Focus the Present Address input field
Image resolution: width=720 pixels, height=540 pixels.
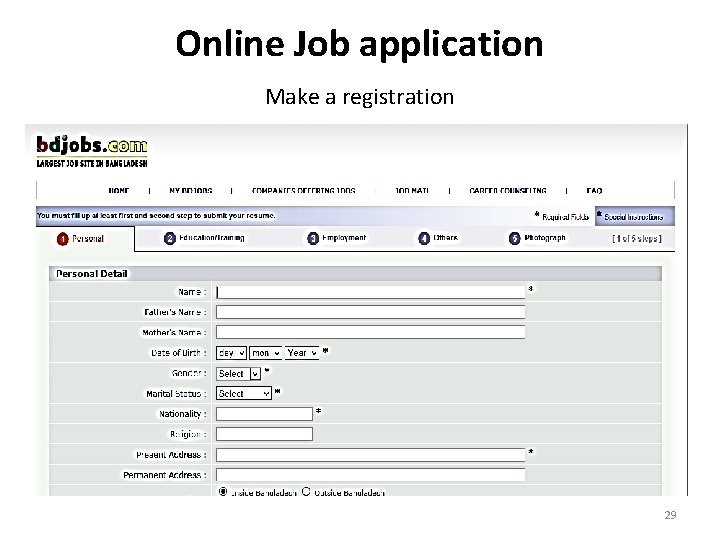pyautogui.click(x=371, y=455)
